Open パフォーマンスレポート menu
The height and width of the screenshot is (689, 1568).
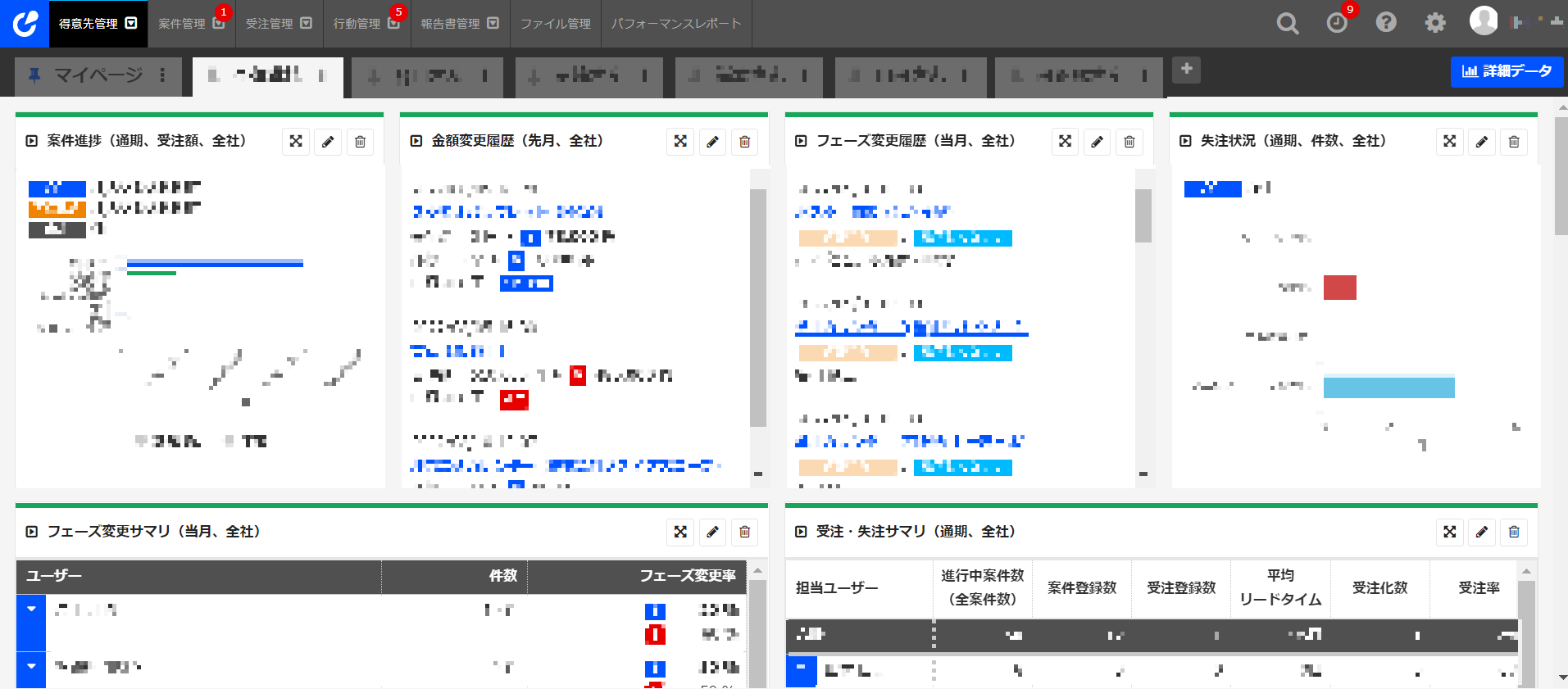[676, 24]
